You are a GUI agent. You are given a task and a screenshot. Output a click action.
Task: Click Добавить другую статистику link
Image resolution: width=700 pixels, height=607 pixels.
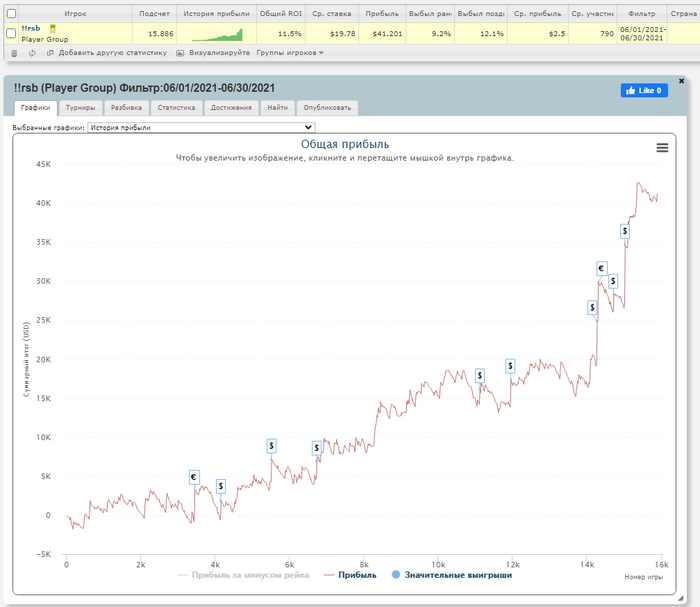112,53
